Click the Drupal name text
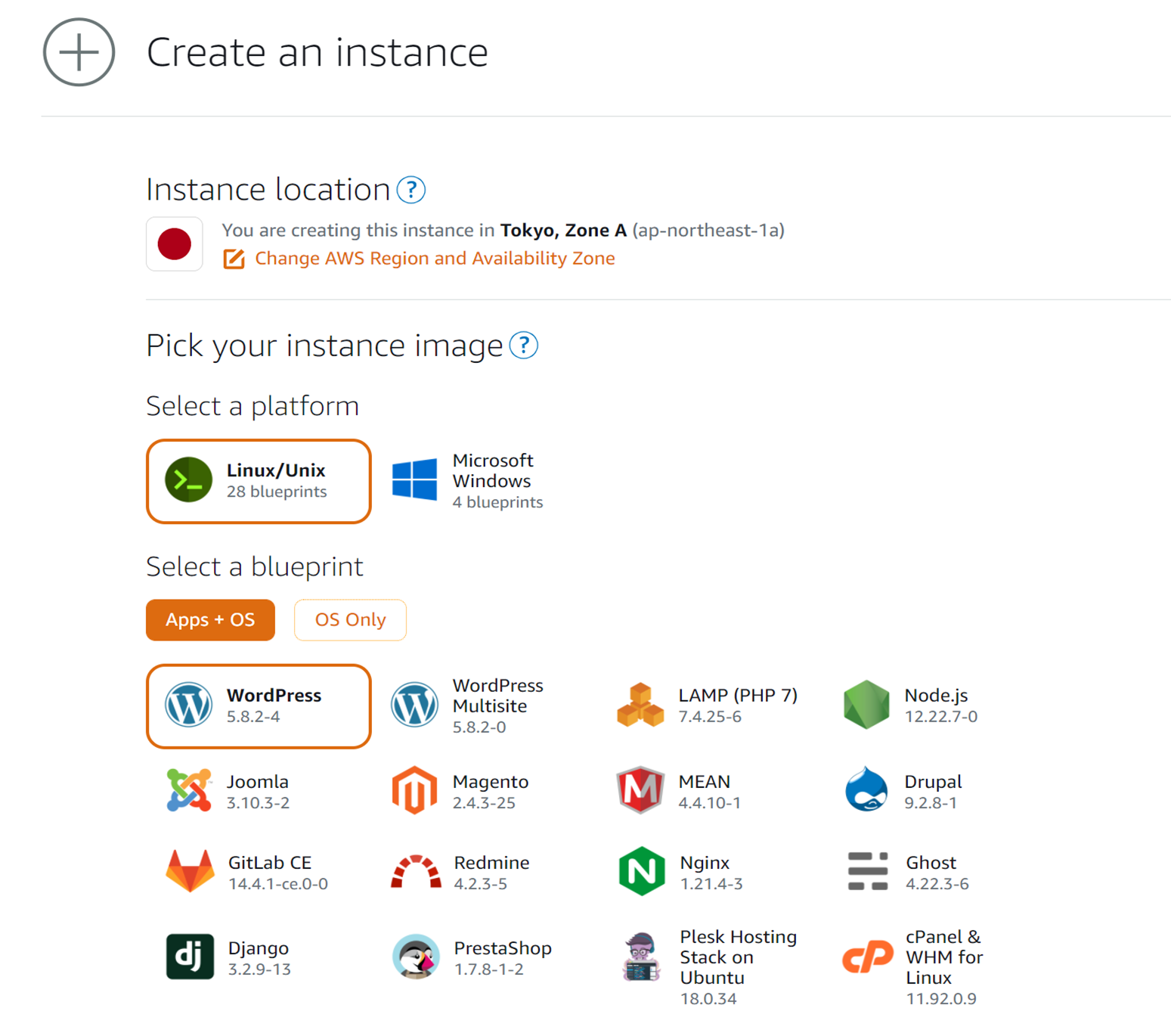 point(933,781)
